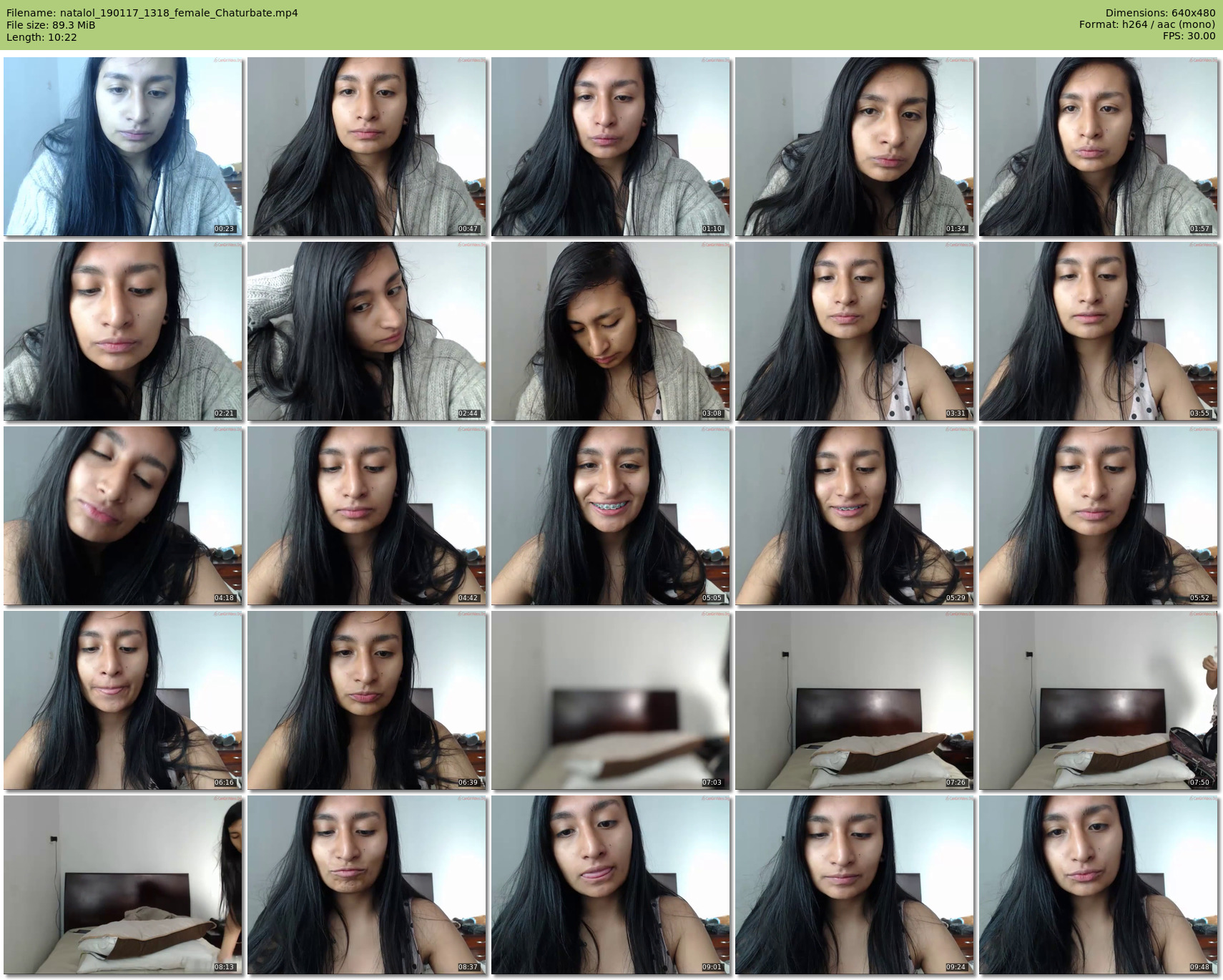This screenshot has width=1223, height=980.
Task: Select the 05:05 thumbnail
Action: tap(611, 516)
